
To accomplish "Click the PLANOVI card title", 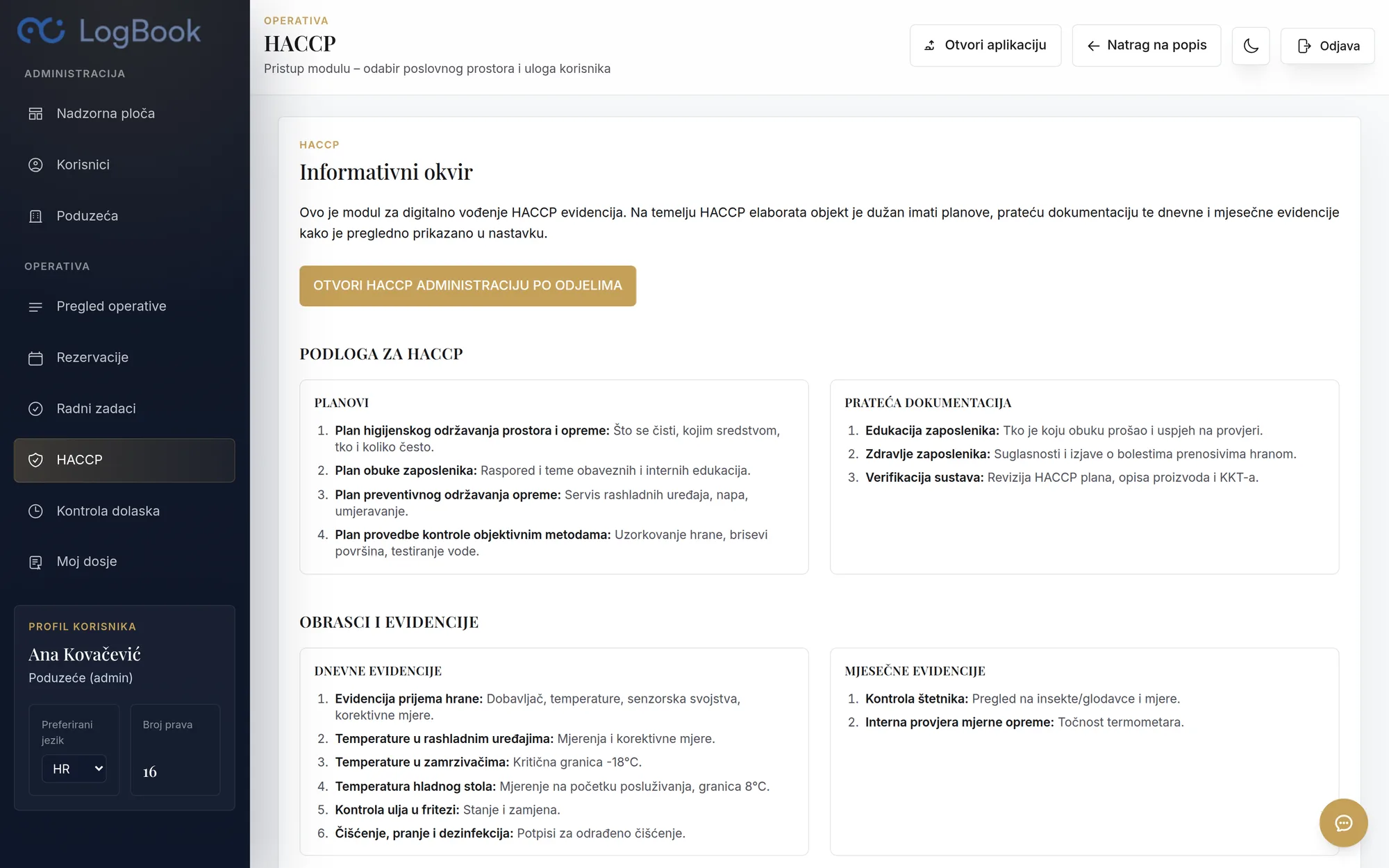I will (x=341, y=403).
